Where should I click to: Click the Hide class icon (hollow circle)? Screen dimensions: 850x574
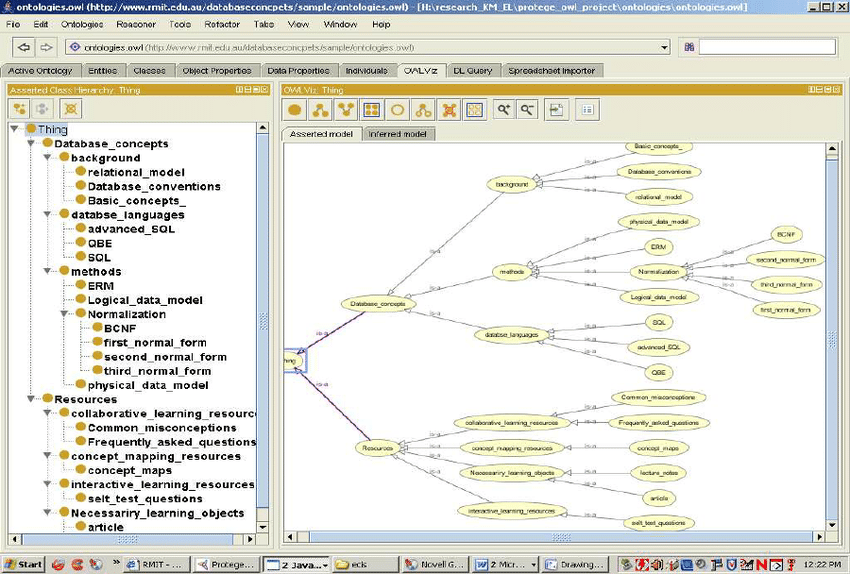(x=397, y=110)
